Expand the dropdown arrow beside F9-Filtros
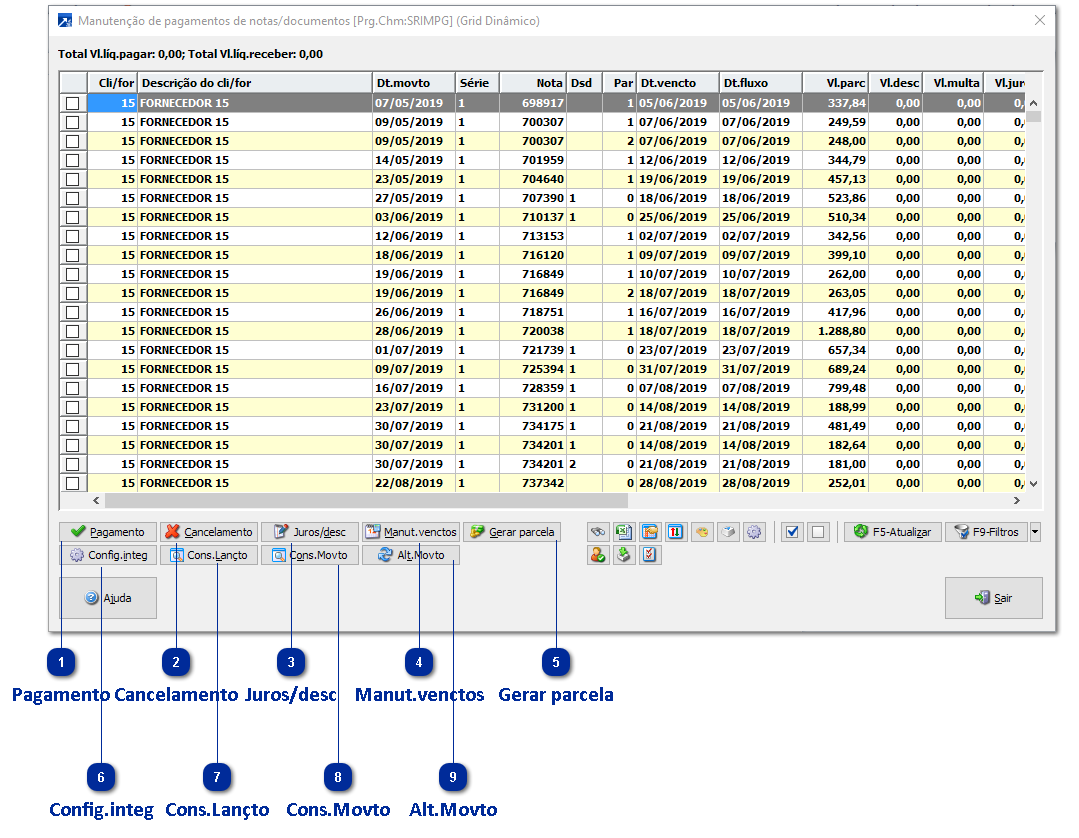Screen dimensions: 1079x838 click(1035, 532)
